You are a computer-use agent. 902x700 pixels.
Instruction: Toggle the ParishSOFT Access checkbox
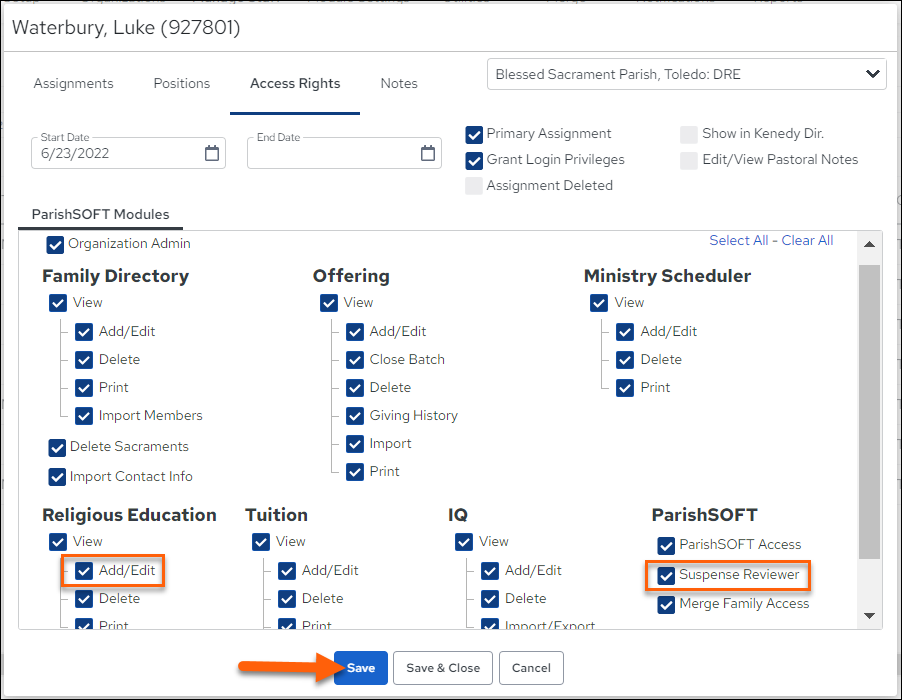[666, 545]
